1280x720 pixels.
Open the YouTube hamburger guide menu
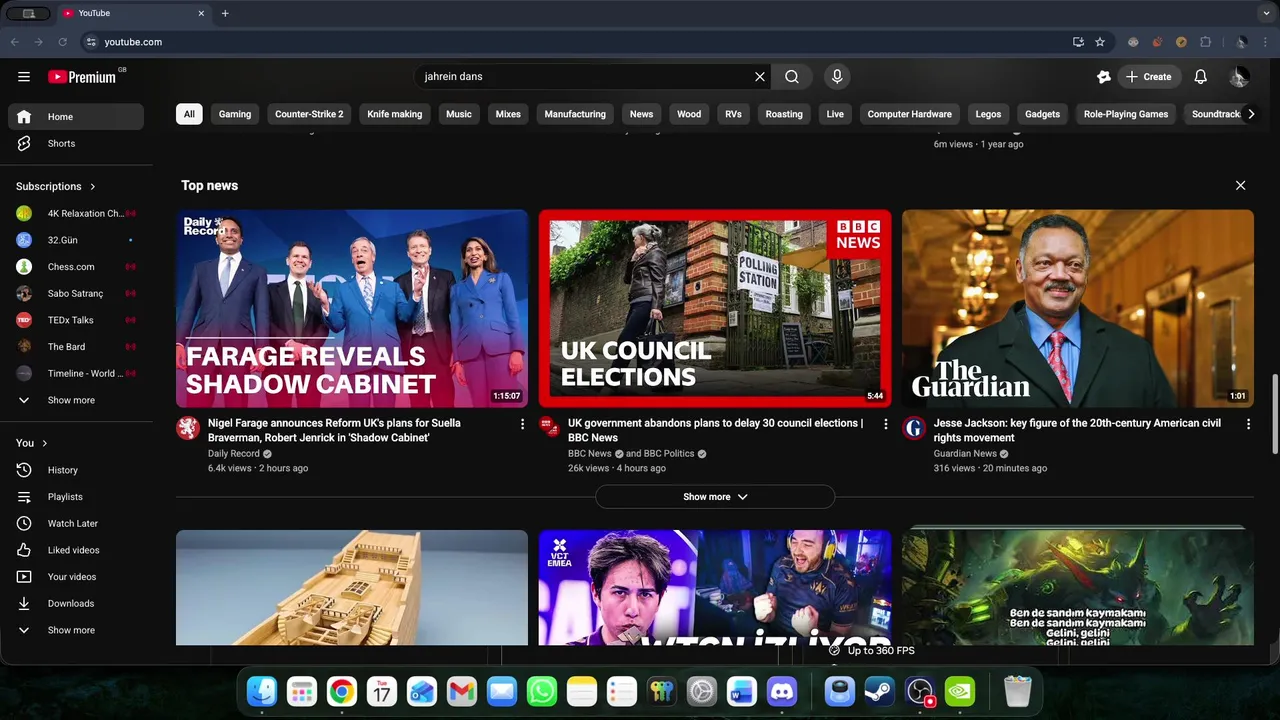click(x=24, y=77)
